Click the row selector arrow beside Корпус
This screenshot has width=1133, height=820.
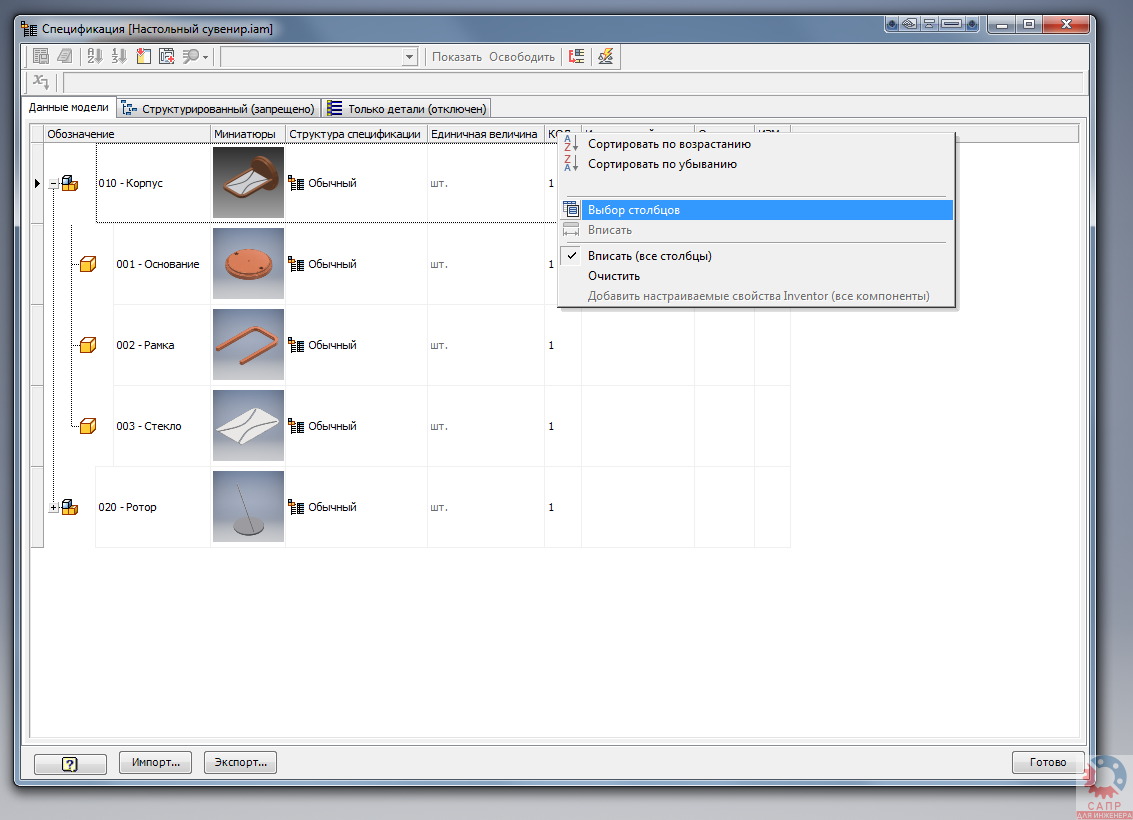coord(37,184)
